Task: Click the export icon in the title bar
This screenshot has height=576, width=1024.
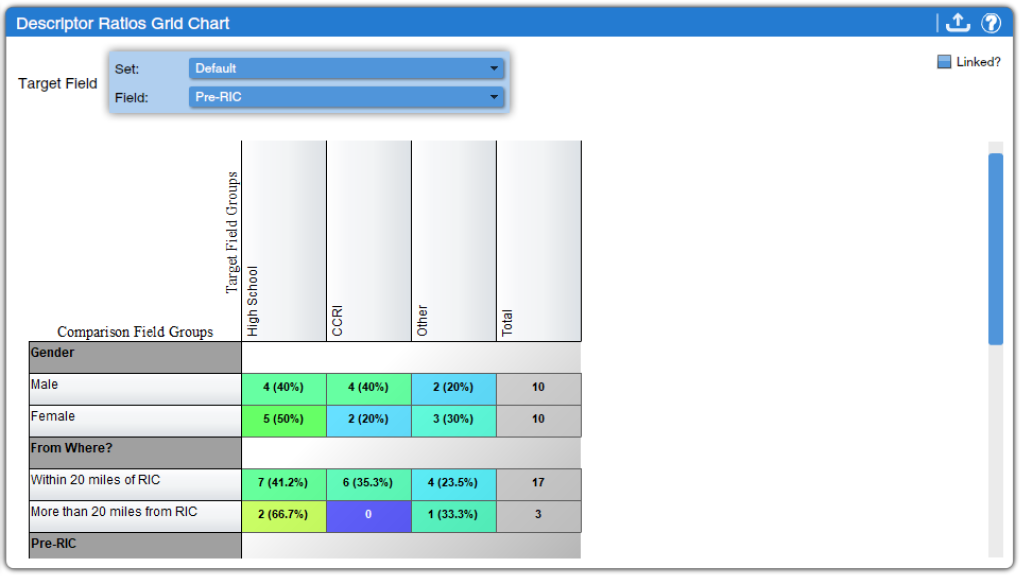Action: [x=957, y=22]
